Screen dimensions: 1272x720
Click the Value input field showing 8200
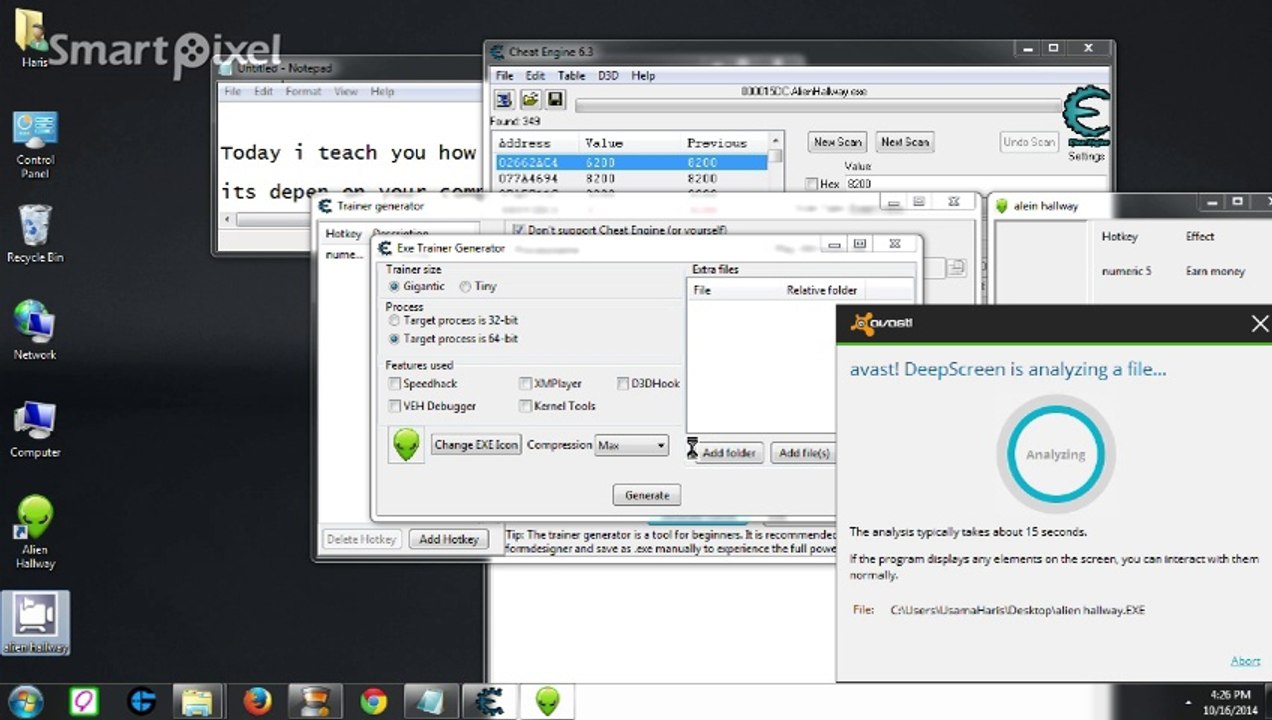click(x=975, y=184)
